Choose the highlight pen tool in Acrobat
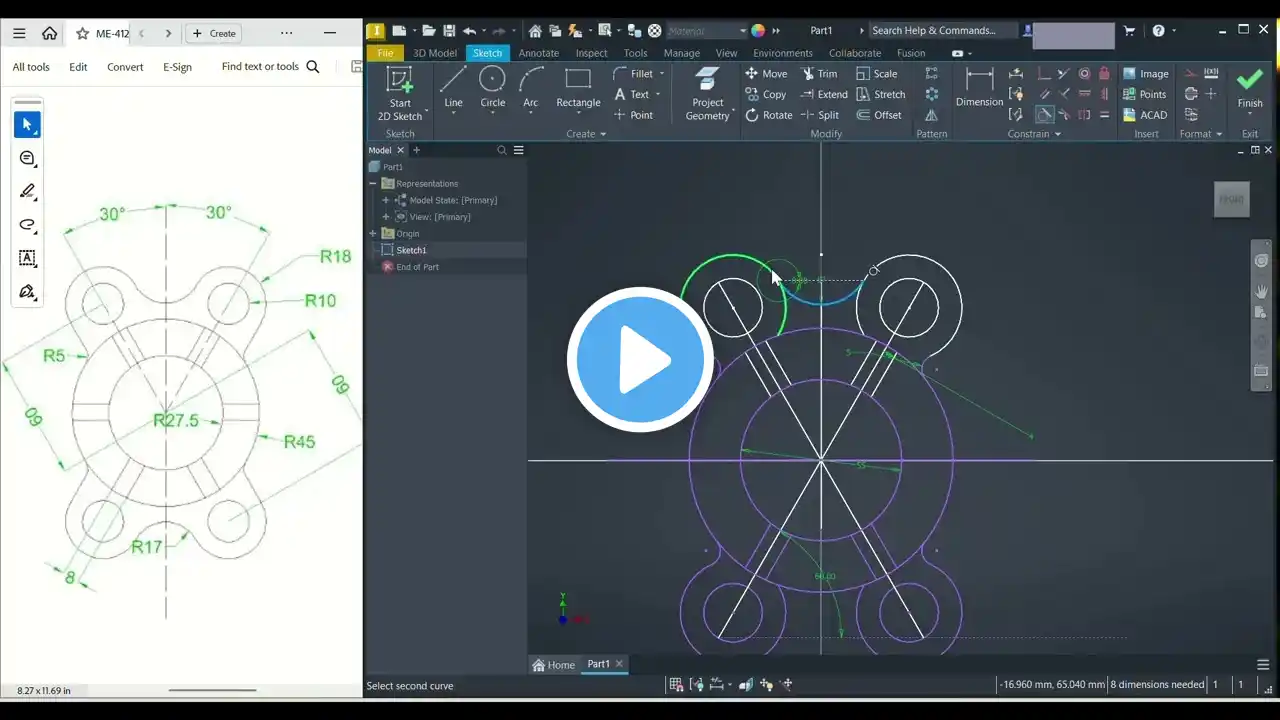Viewport: 1280px width, 720px height. point(28,191)
